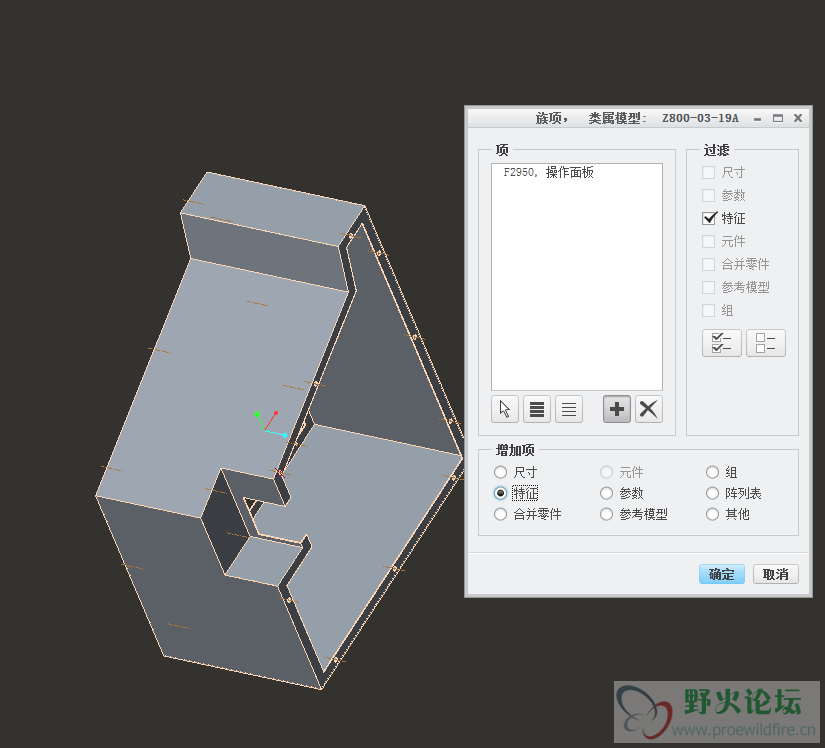Select the 参考模型 radio option
This screenshot has width=825, height=748.
tap(607, 514)
